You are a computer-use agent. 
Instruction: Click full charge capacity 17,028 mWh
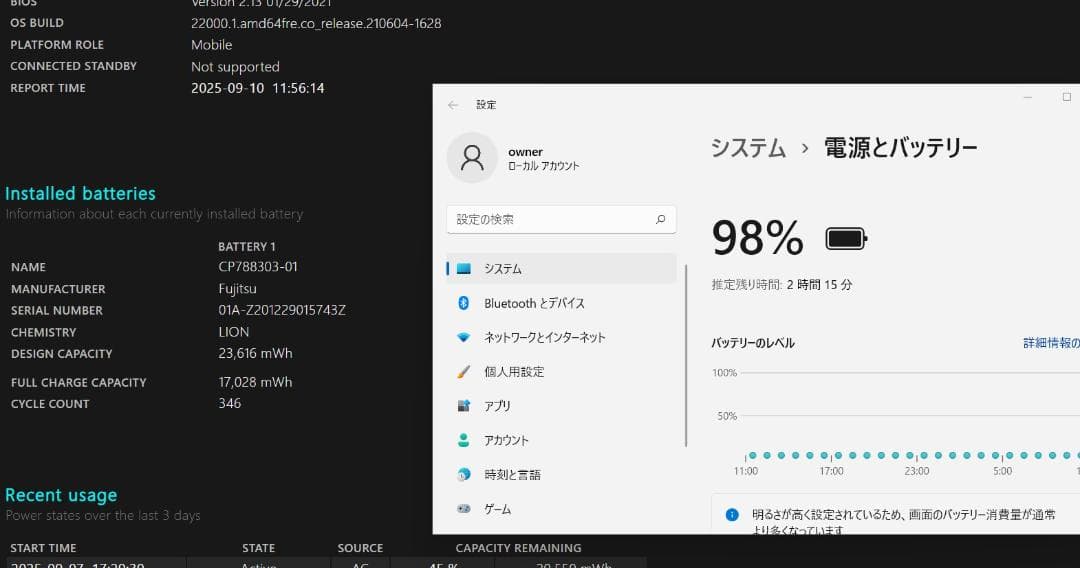(x=256, y=382)
